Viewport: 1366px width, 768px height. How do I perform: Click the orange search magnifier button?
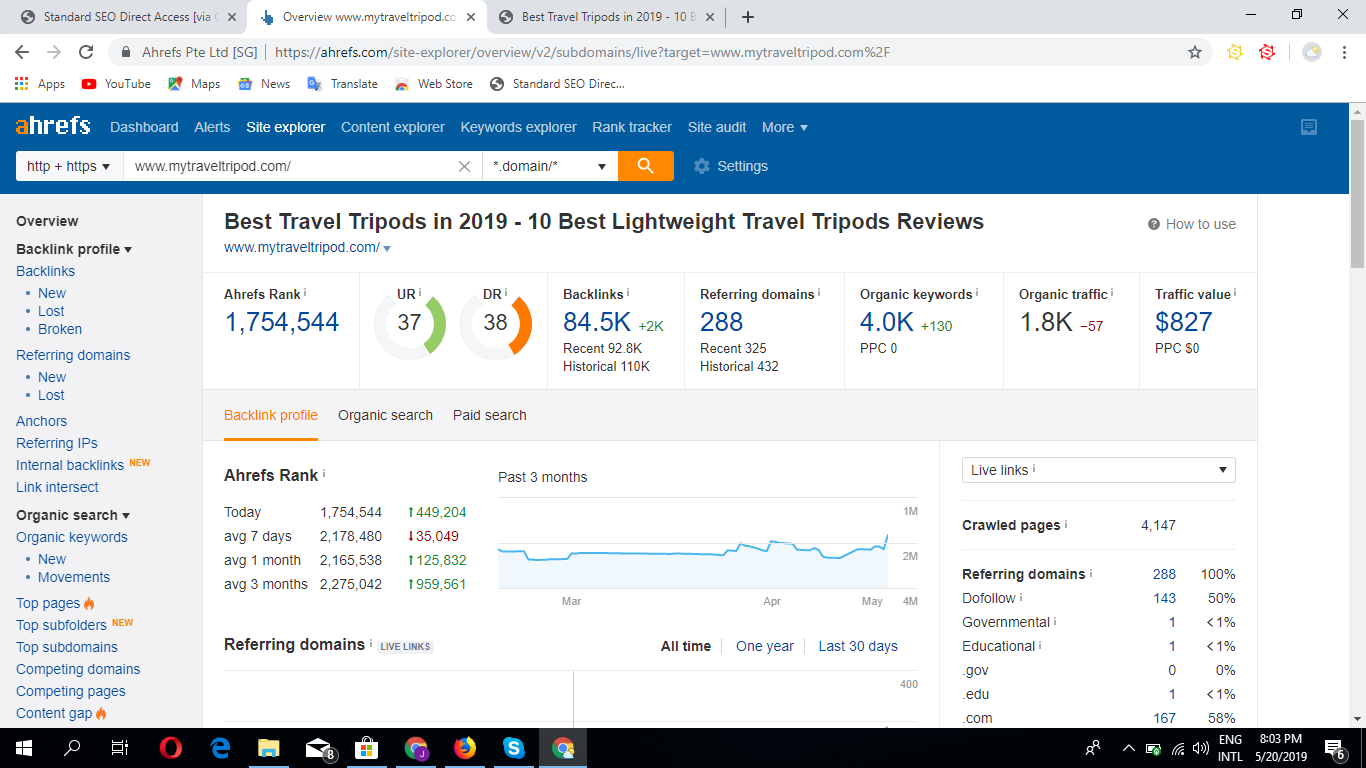645,166
